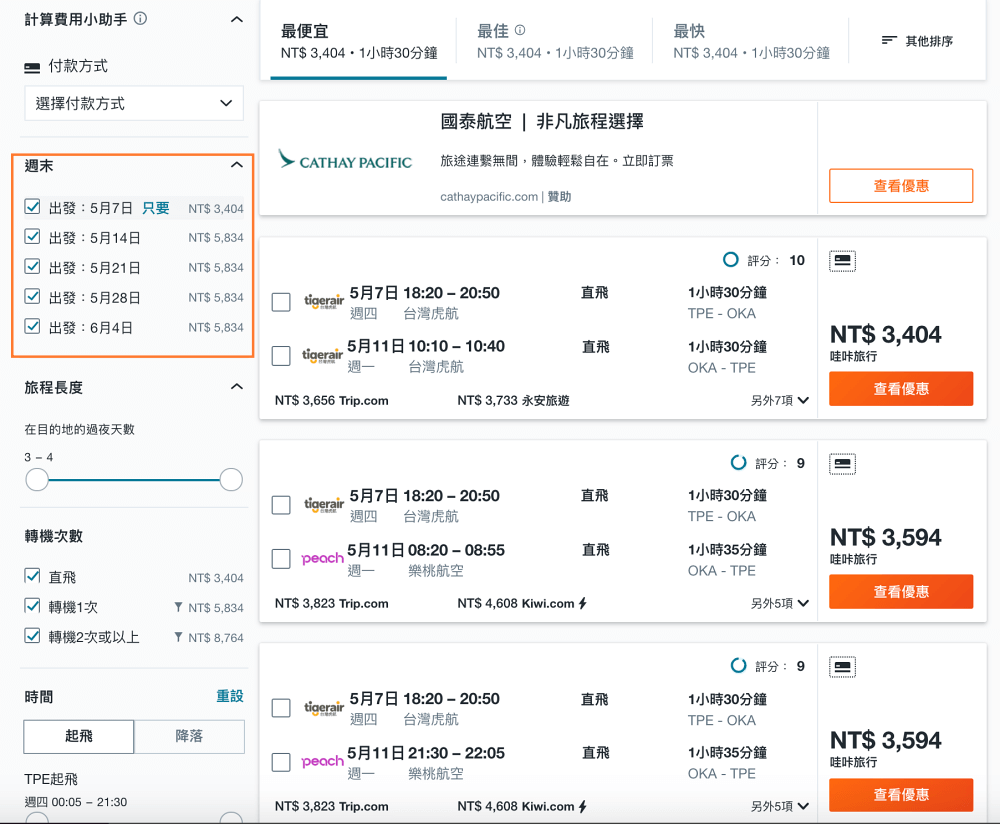Viewport: 1000px width, 825px height.
Task: Open the 選擇付款方式 dropdown
Action: coord(134,103)
